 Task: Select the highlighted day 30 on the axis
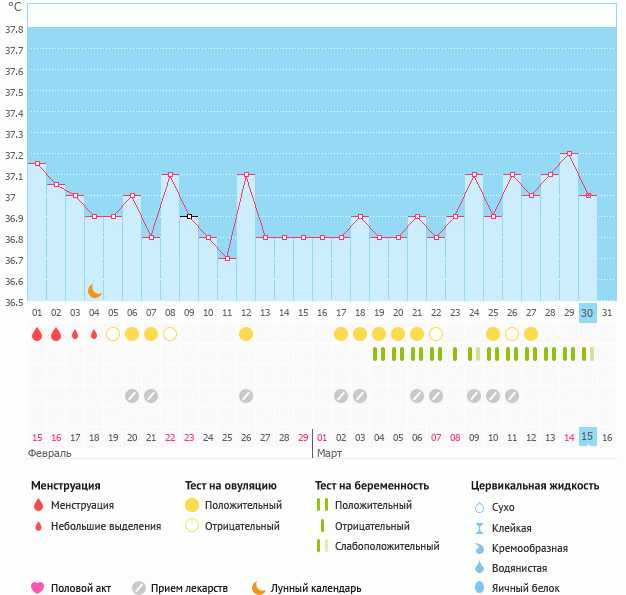click(588, 313)
